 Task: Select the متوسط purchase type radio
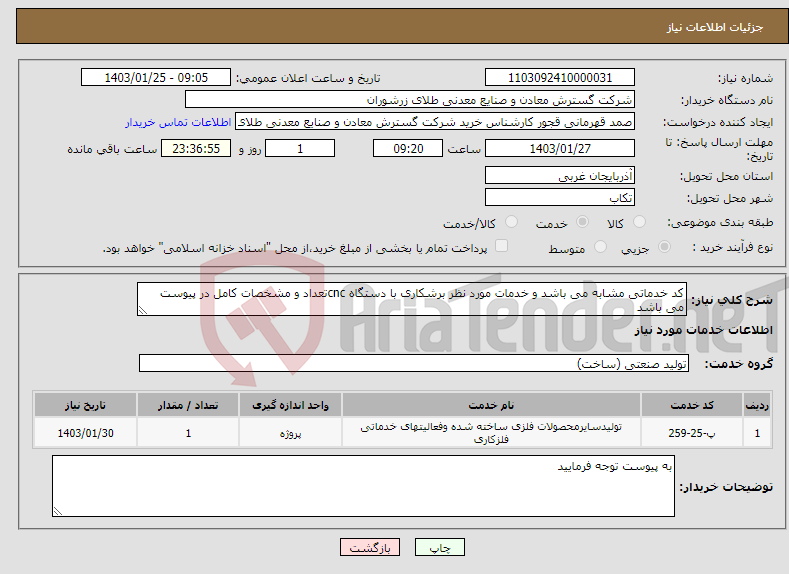tap(600, 247)
